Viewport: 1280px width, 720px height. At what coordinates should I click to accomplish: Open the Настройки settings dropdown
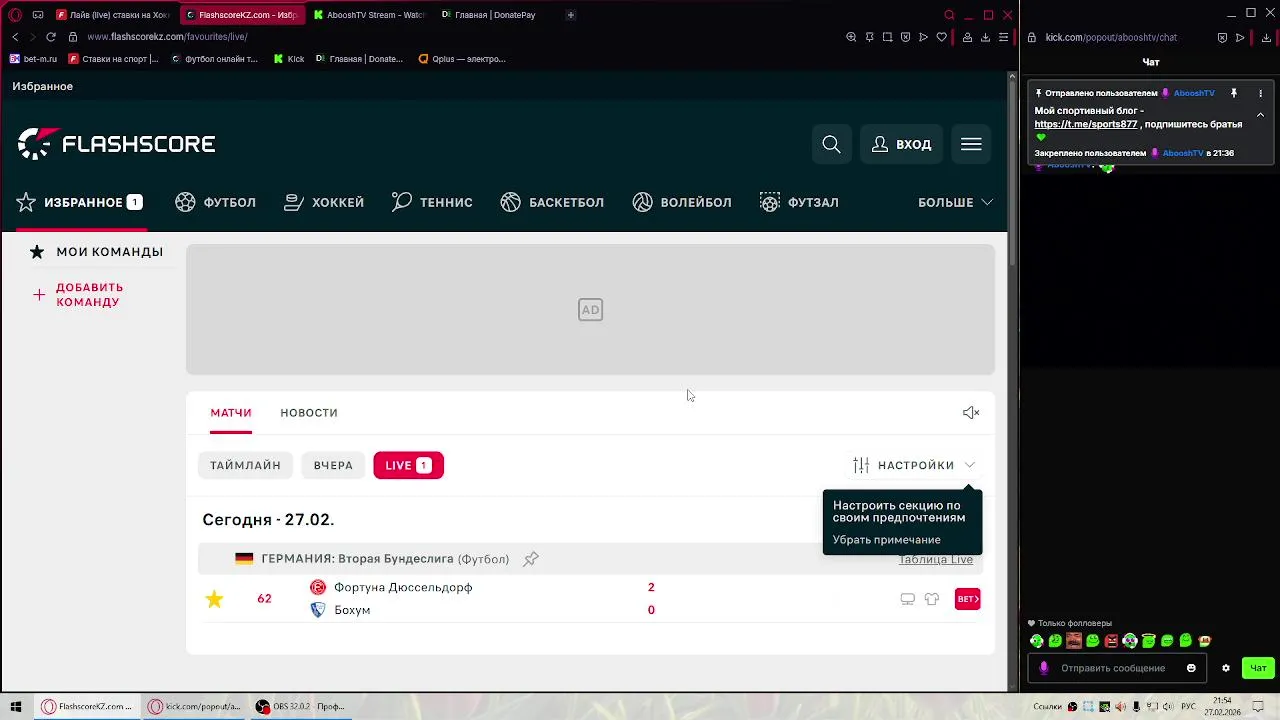coord(914,465)
